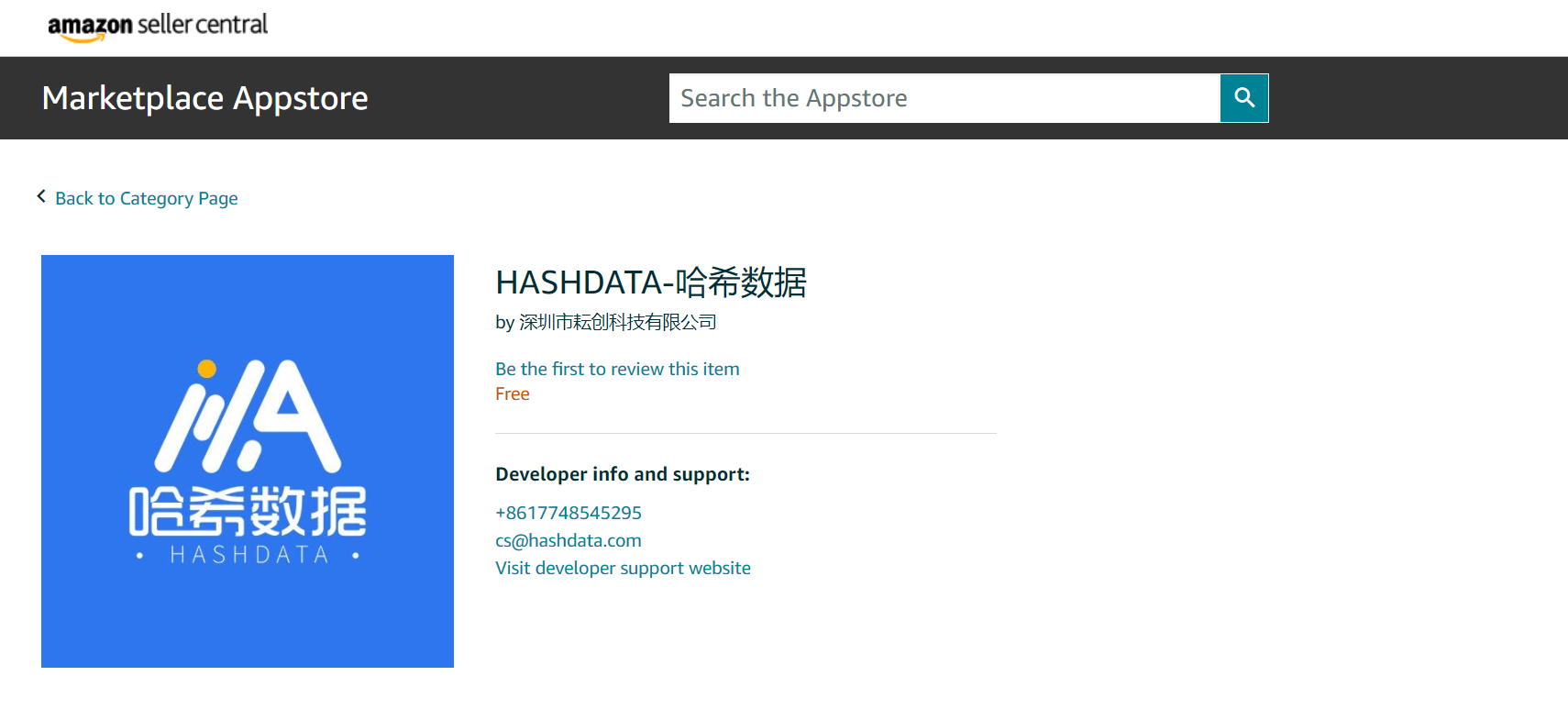Click the back chevron arrow icon
This screenshot has height=720, width=1568.
click(41, 196)
